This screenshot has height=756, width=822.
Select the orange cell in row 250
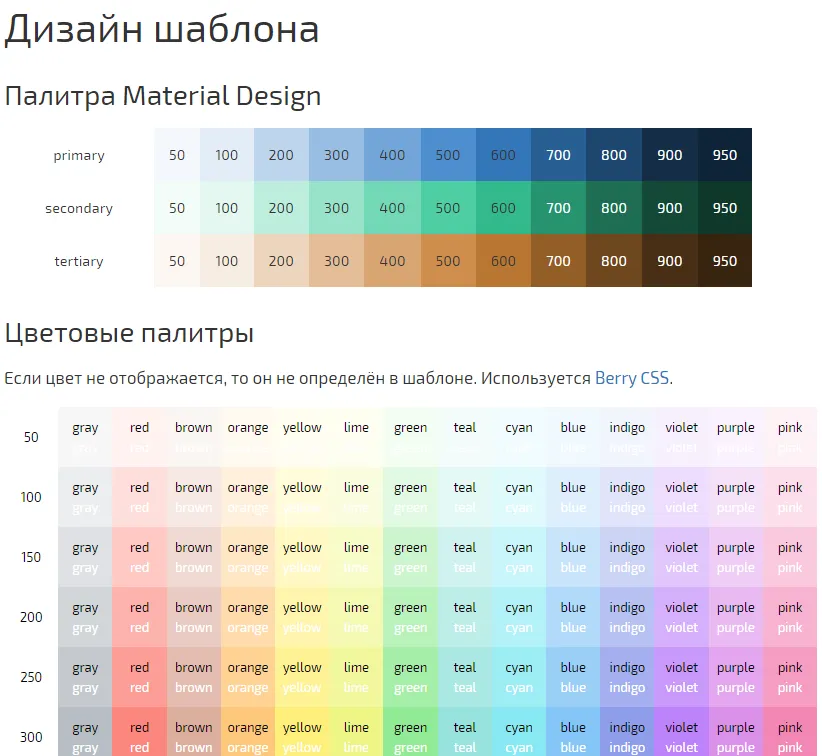(x=248, y=677)
